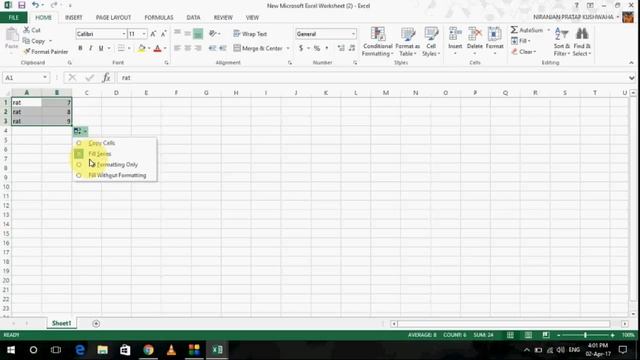The height and width of the screenshot is (360, 640).
Task: Open the General number format dropdown
Action: pos(353,34)
